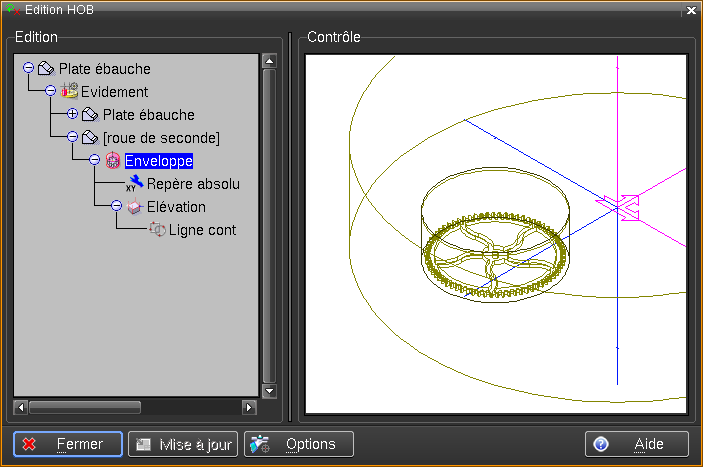This screenshot has width=703, height=467.
Task: Collapse the Evidement tree node
Action: click(50, 92)
